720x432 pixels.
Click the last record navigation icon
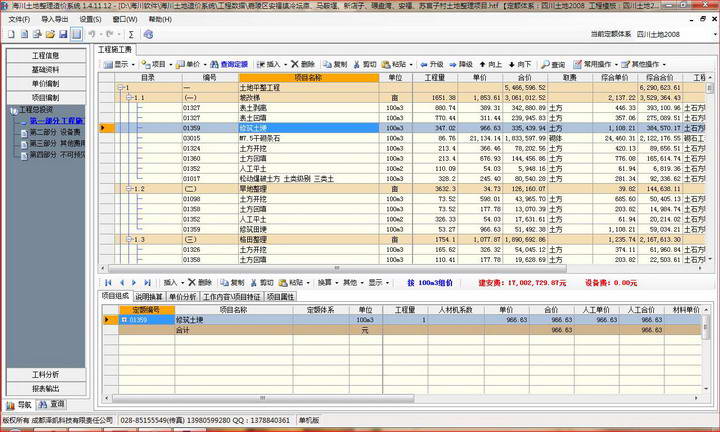tap(147, 283)
